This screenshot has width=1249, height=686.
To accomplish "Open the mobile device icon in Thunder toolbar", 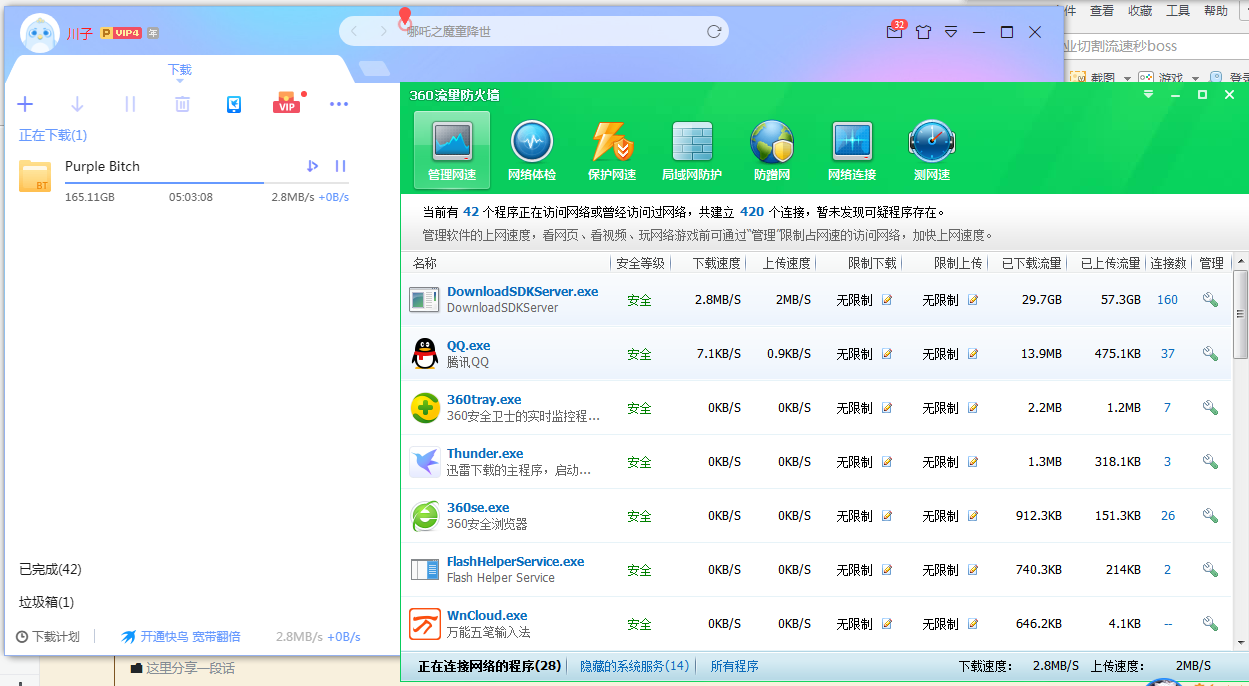I will pyautogui.click(x=234, y=104).
